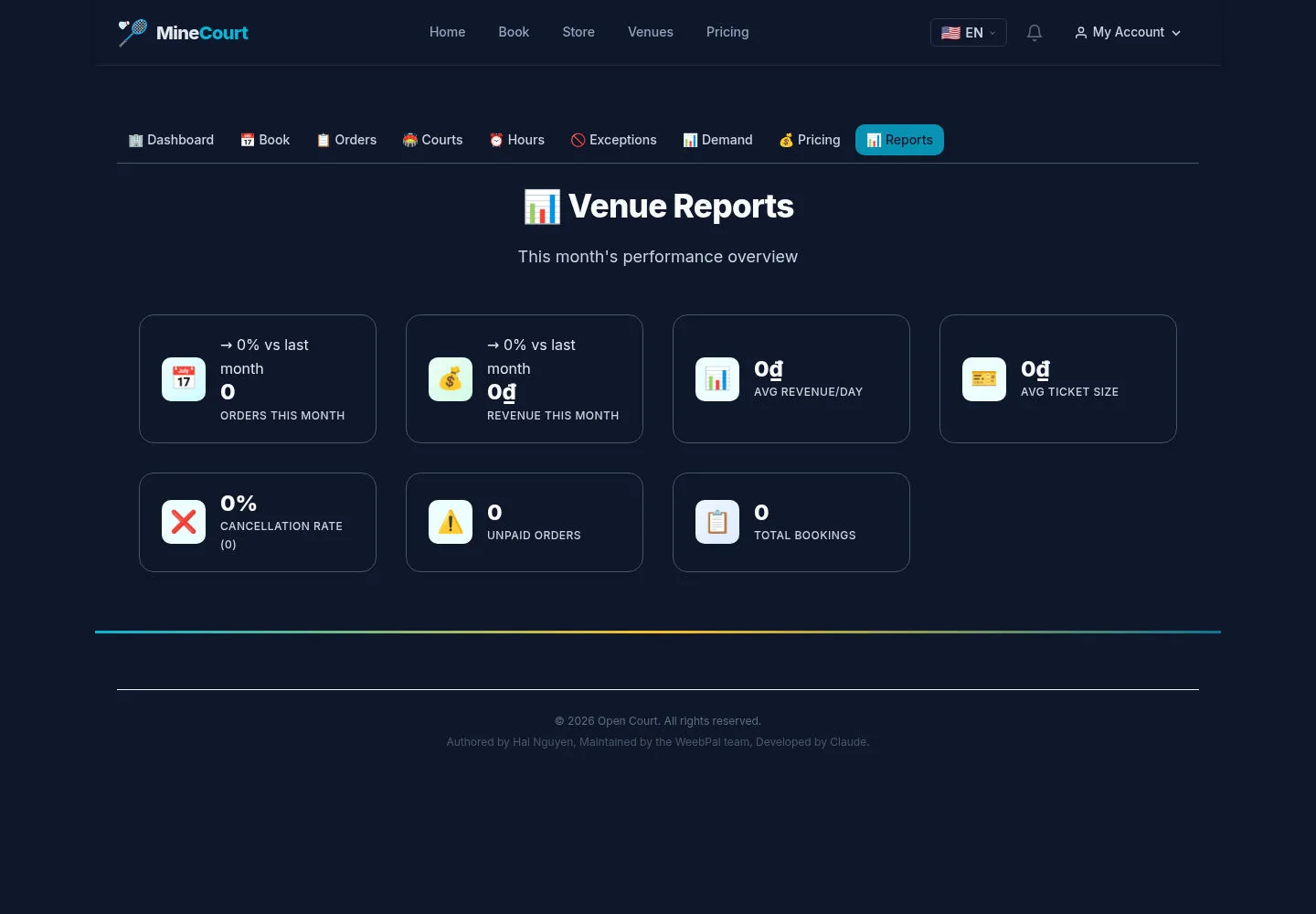Click the warning icon for unpaid orders
This screenshot has width=1316, height=914.
click(x=451, y=522)
